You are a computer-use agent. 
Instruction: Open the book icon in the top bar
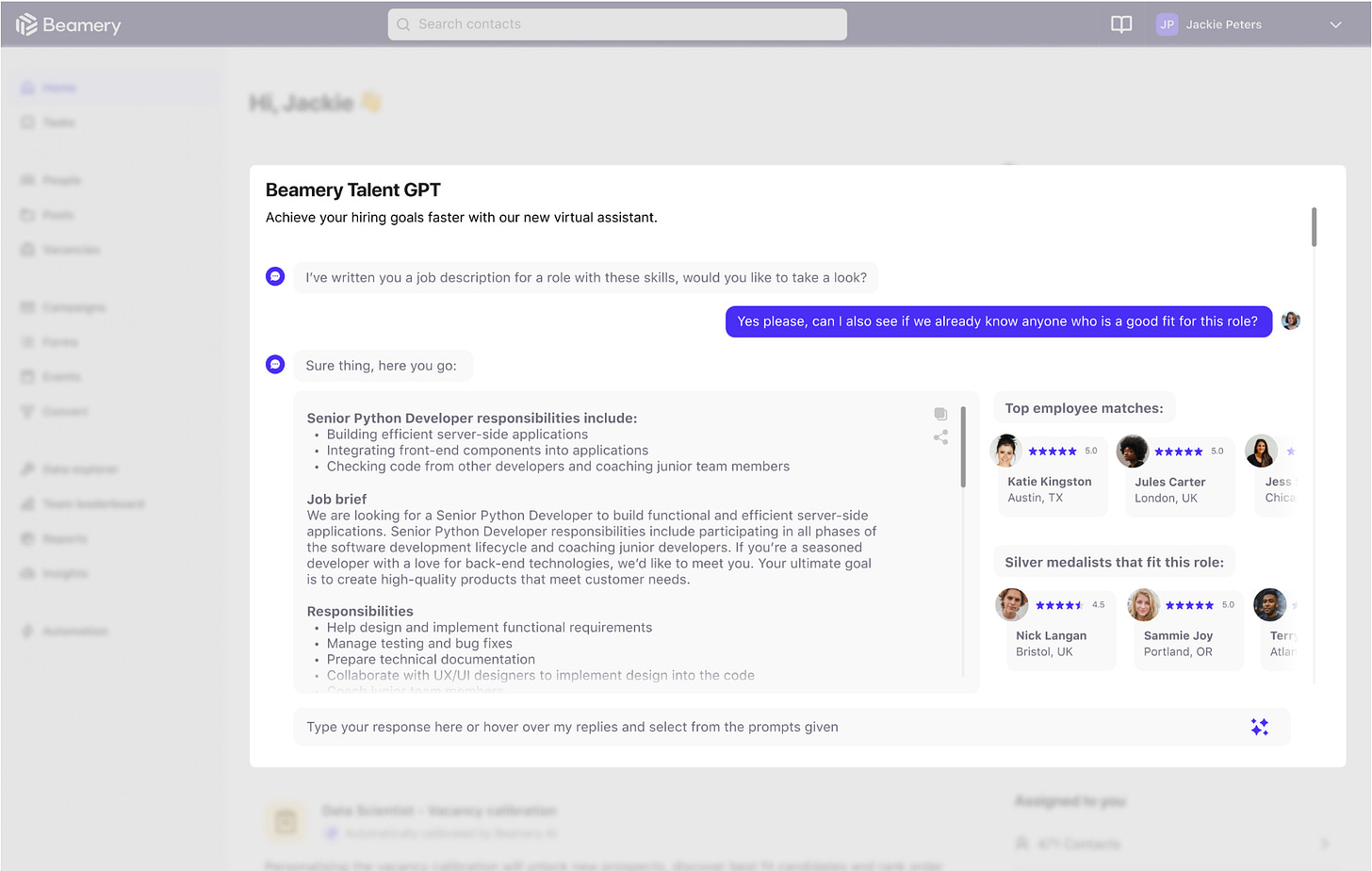[1121, 25]
